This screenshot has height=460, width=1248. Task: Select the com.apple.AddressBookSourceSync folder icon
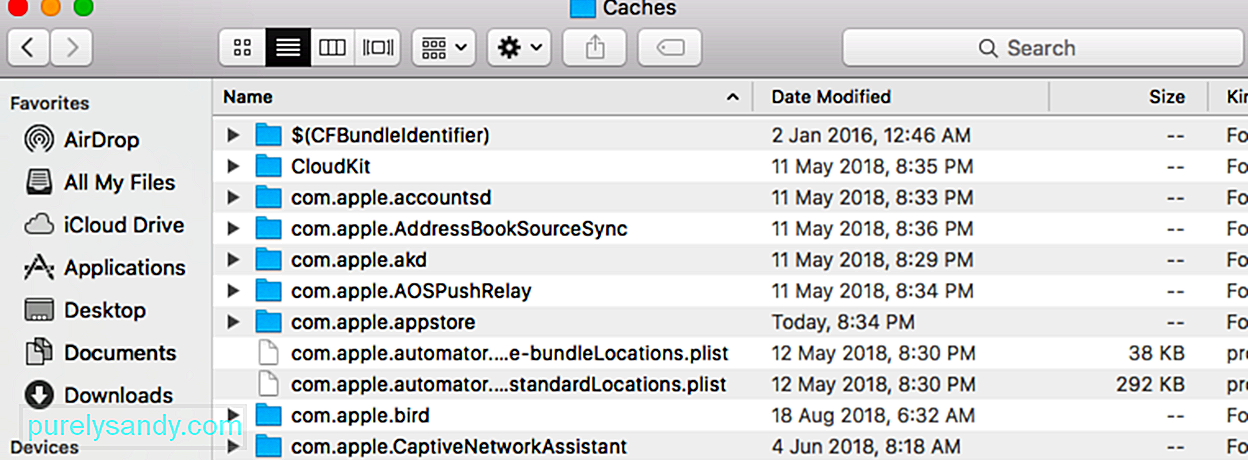point(269,229)
